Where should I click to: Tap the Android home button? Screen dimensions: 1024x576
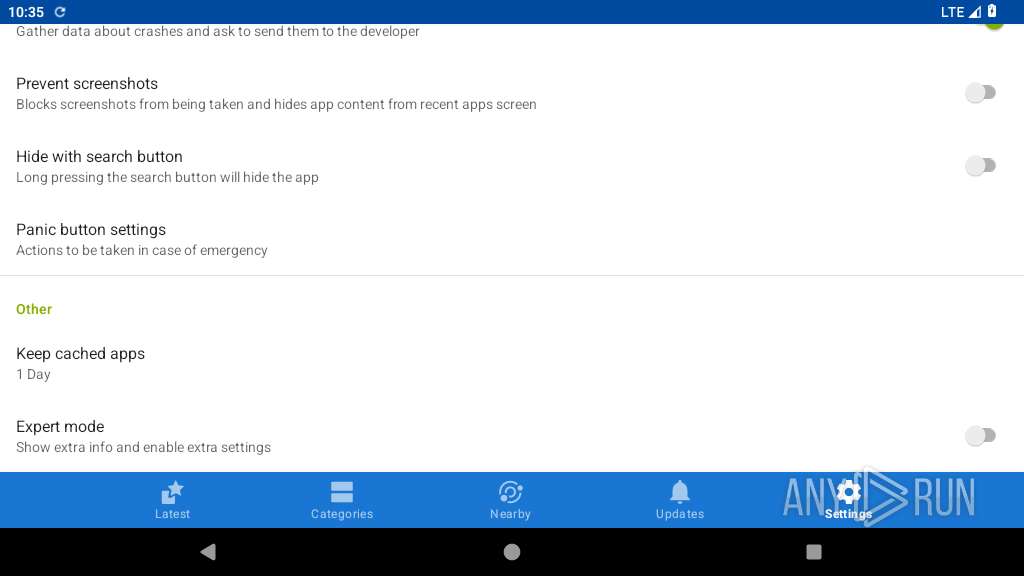[x=512, y=552]
